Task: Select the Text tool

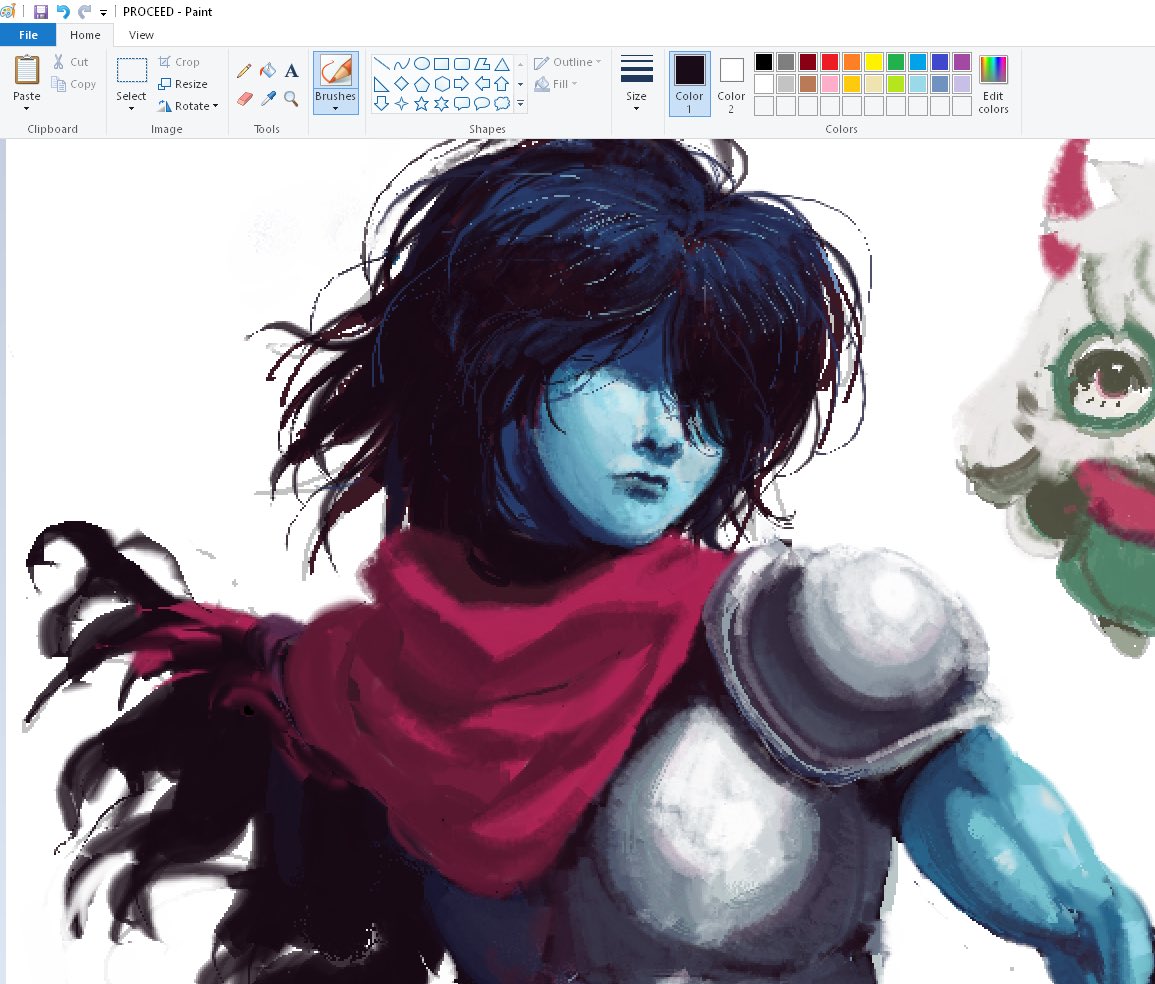Action: click(x=292, y=71)
